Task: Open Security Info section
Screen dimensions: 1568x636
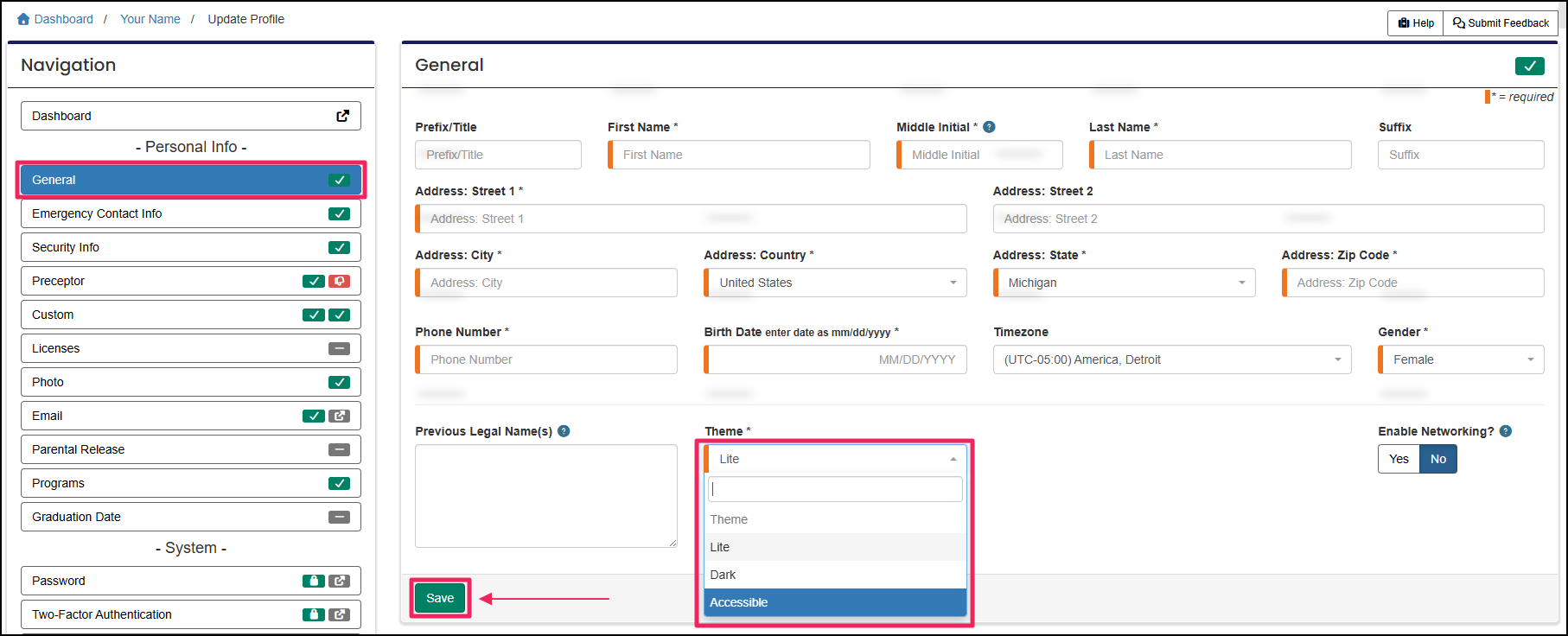Action: tap(191, 247)
